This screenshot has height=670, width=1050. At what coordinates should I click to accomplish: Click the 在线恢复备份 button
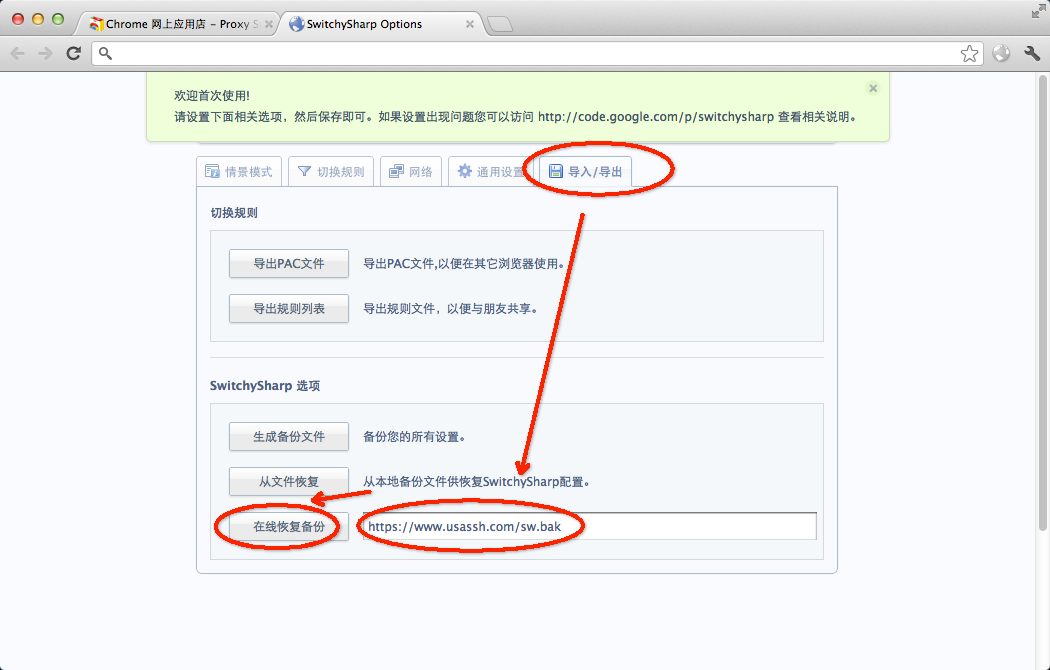(289, 526)
